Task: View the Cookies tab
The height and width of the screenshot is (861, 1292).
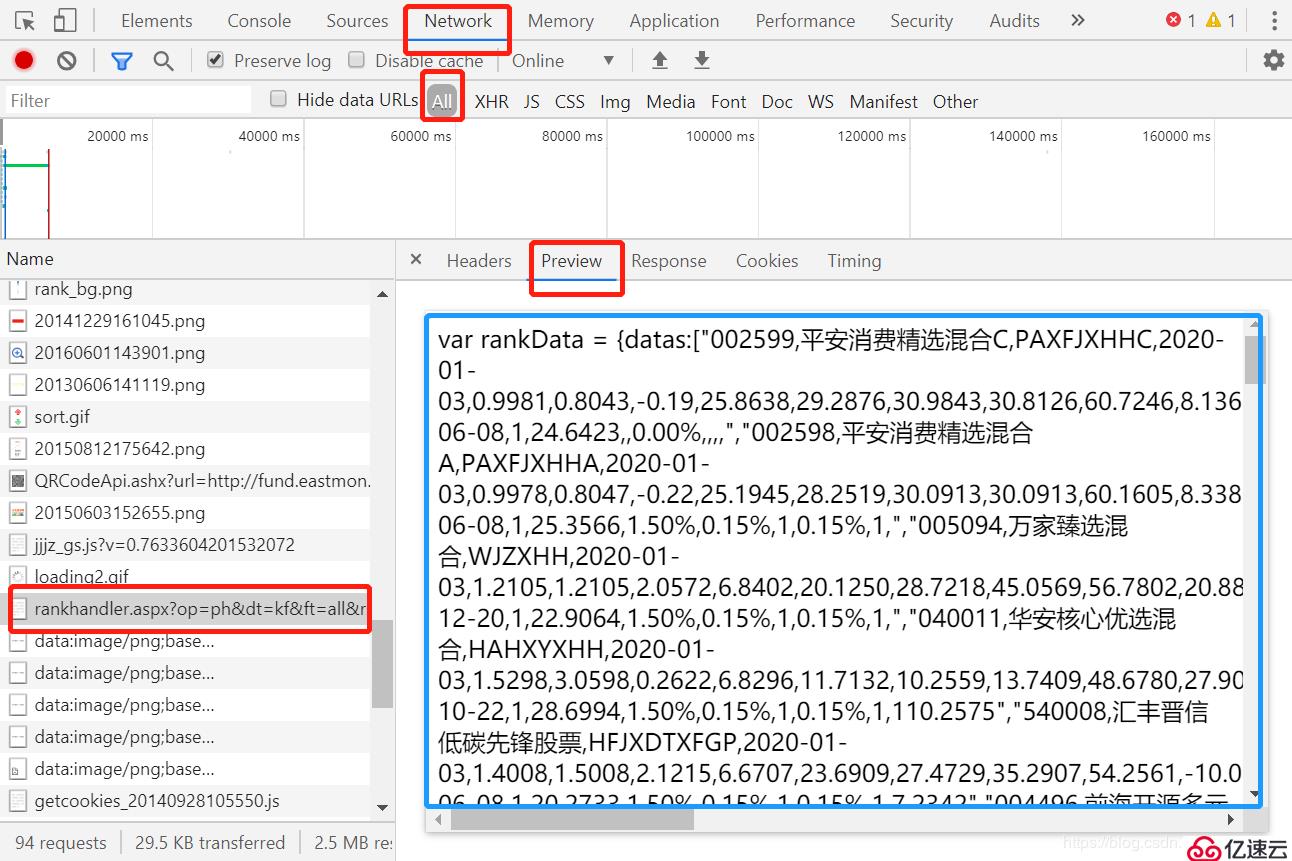Action: 767,261
